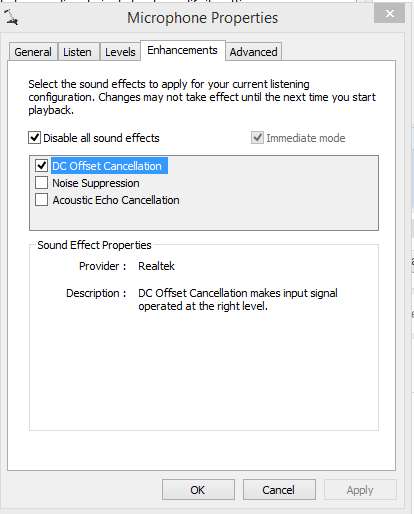Select the highlighted DC Offset Cancellation label
Image resolution: width=414 pixels, height=514 pixels.
pos(109,166)
